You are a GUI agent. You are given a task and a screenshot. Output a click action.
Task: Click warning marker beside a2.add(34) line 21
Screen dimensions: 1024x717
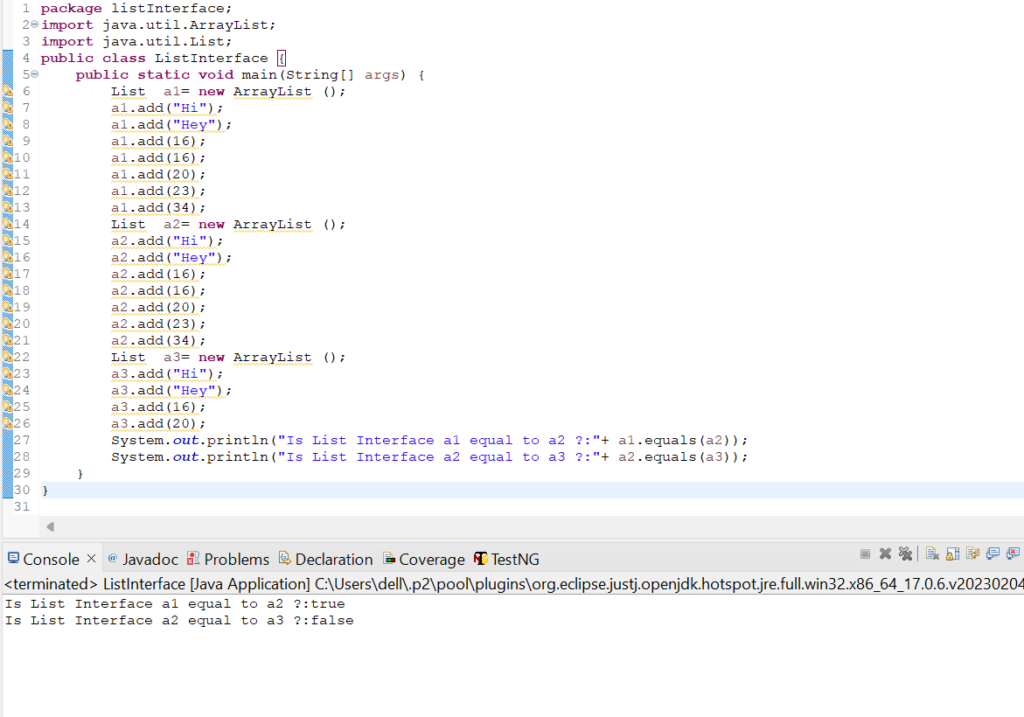pyautogui.click(x=8, y=340)
